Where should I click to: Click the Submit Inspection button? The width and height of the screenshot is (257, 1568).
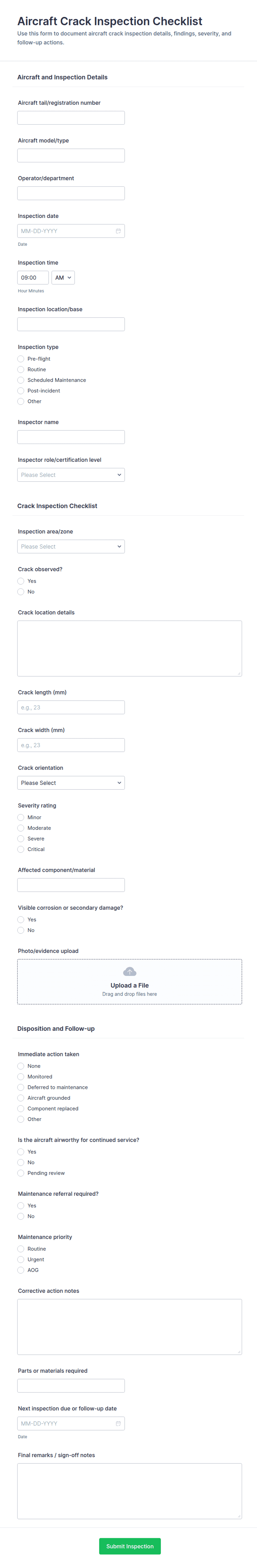pos(130,1546)
